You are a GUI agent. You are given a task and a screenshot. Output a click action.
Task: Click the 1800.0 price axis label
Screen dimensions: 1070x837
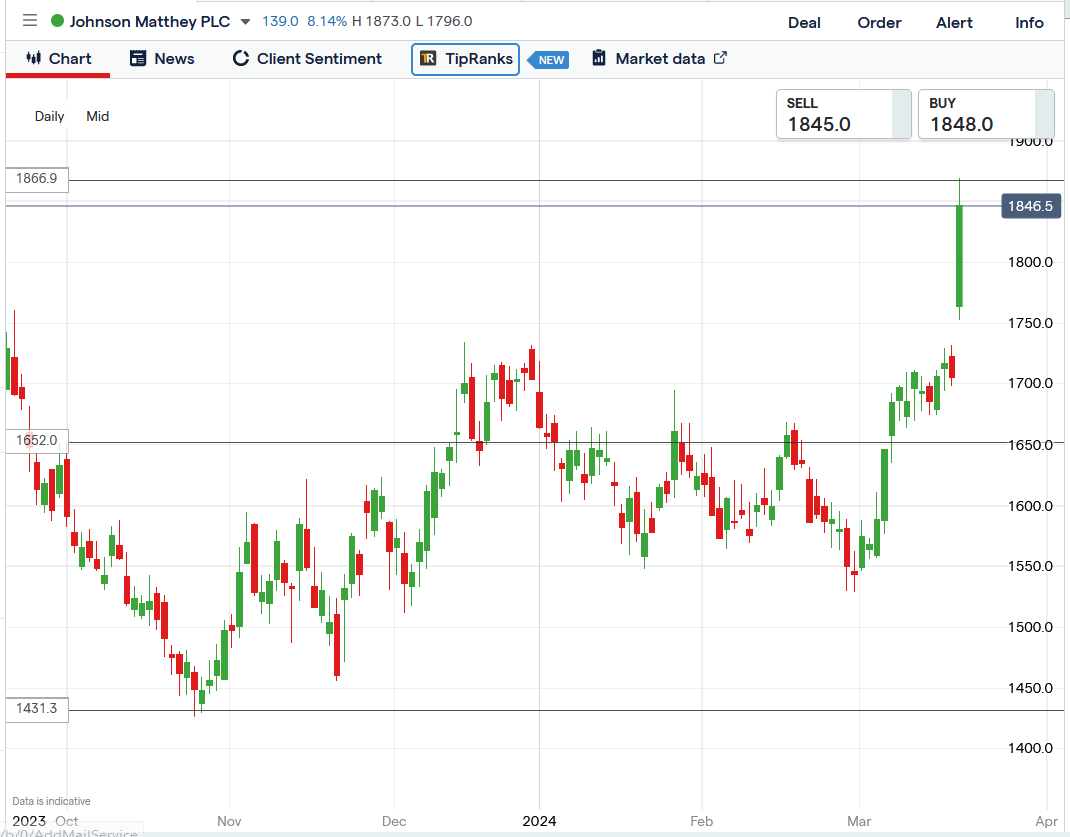[1030, 262]
